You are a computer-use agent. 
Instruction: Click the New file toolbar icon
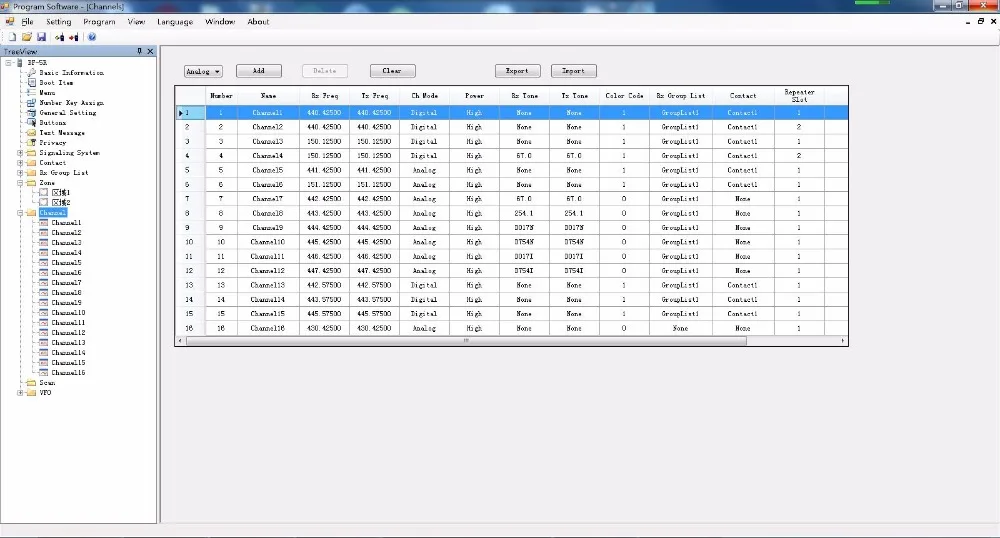click(x=12, y=37)
